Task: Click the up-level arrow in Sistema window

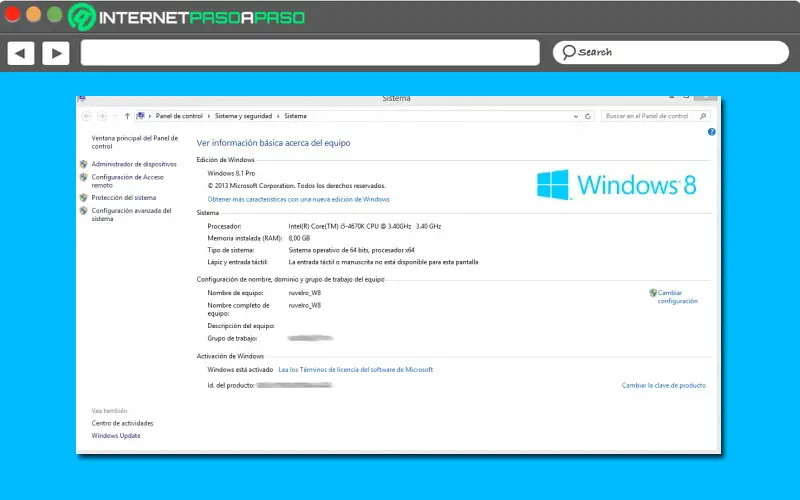Action: pos(127,116)
